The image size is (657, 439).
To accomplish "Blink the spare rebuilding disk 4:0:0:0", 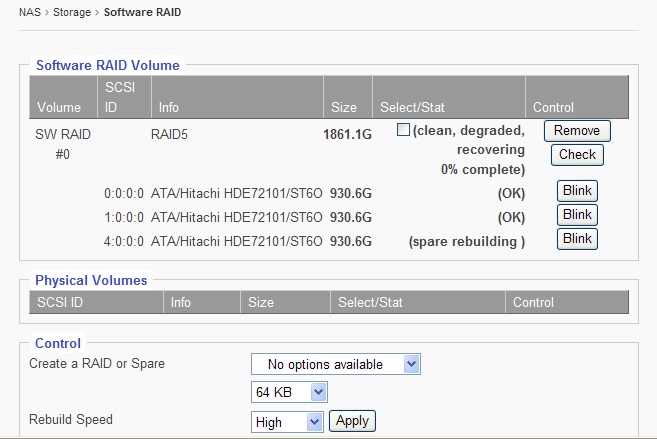I will pyautogui.click(x=577, y=239).
